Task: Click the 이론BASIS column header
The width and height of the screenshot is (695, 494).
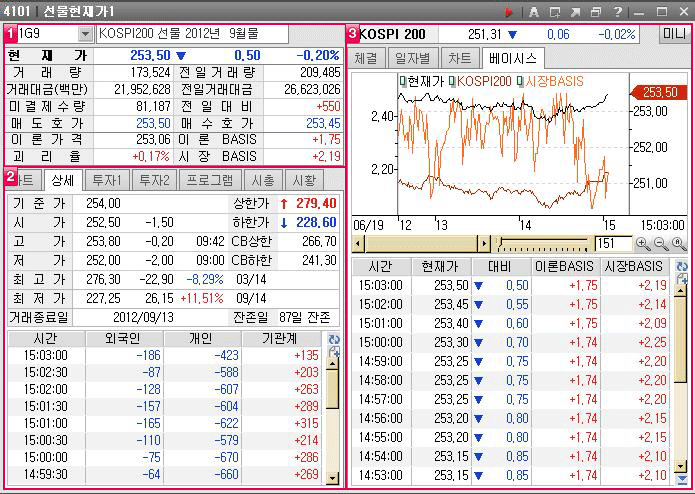Action: pos(565,266)
